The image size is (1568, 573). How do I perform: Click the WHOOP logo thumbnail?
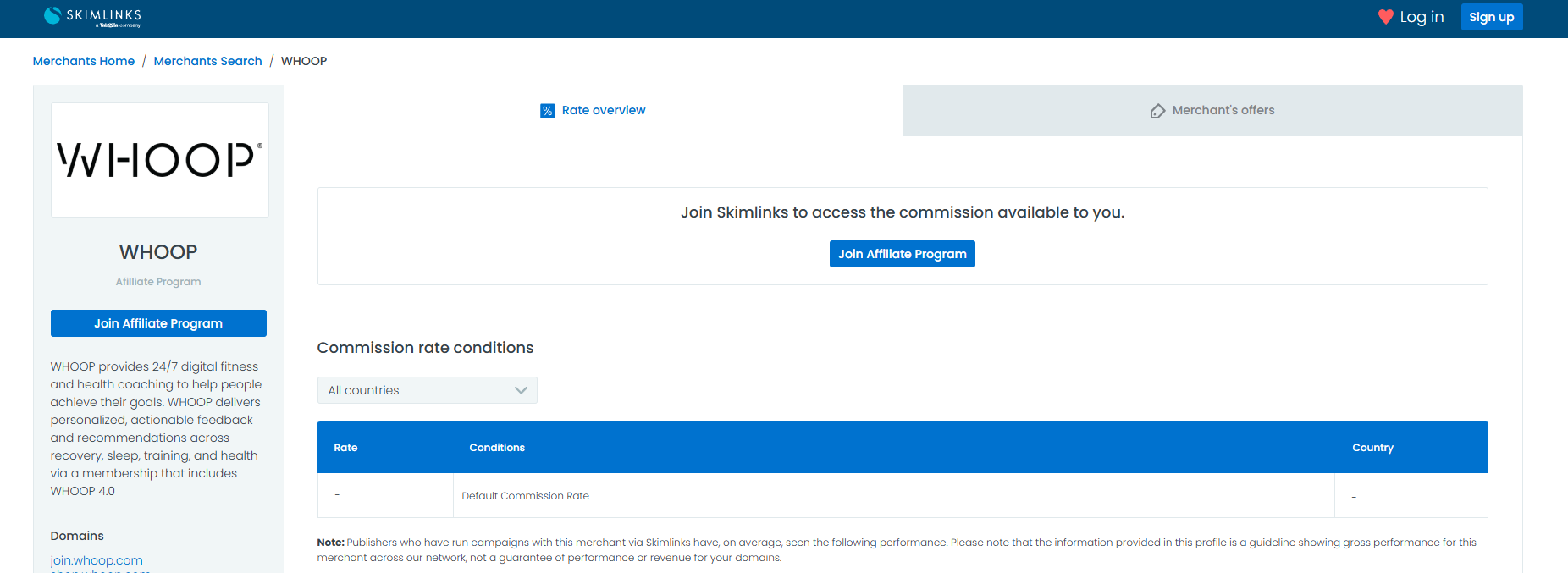click(x=160, y=160)
